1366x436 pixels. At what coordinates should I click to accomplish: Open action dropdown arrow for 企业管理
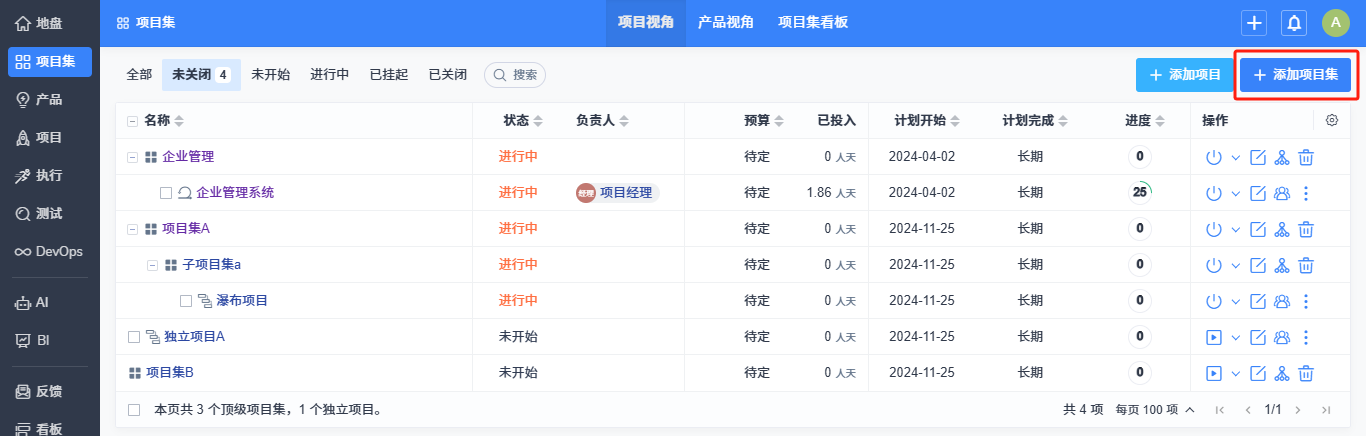coord(1236,157)
